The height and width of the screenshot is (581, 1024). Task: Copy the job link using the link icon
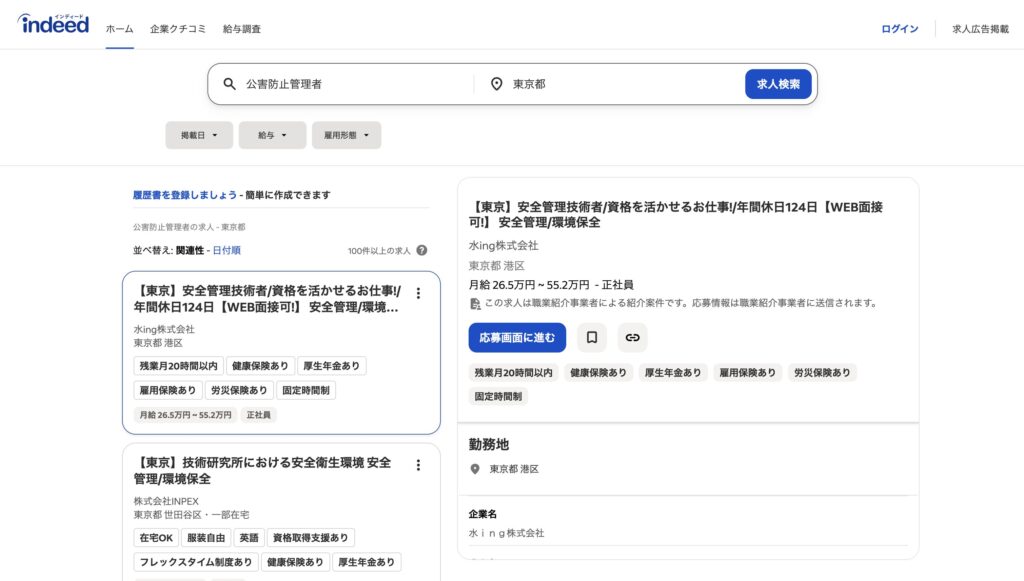[x=631, y=337]
